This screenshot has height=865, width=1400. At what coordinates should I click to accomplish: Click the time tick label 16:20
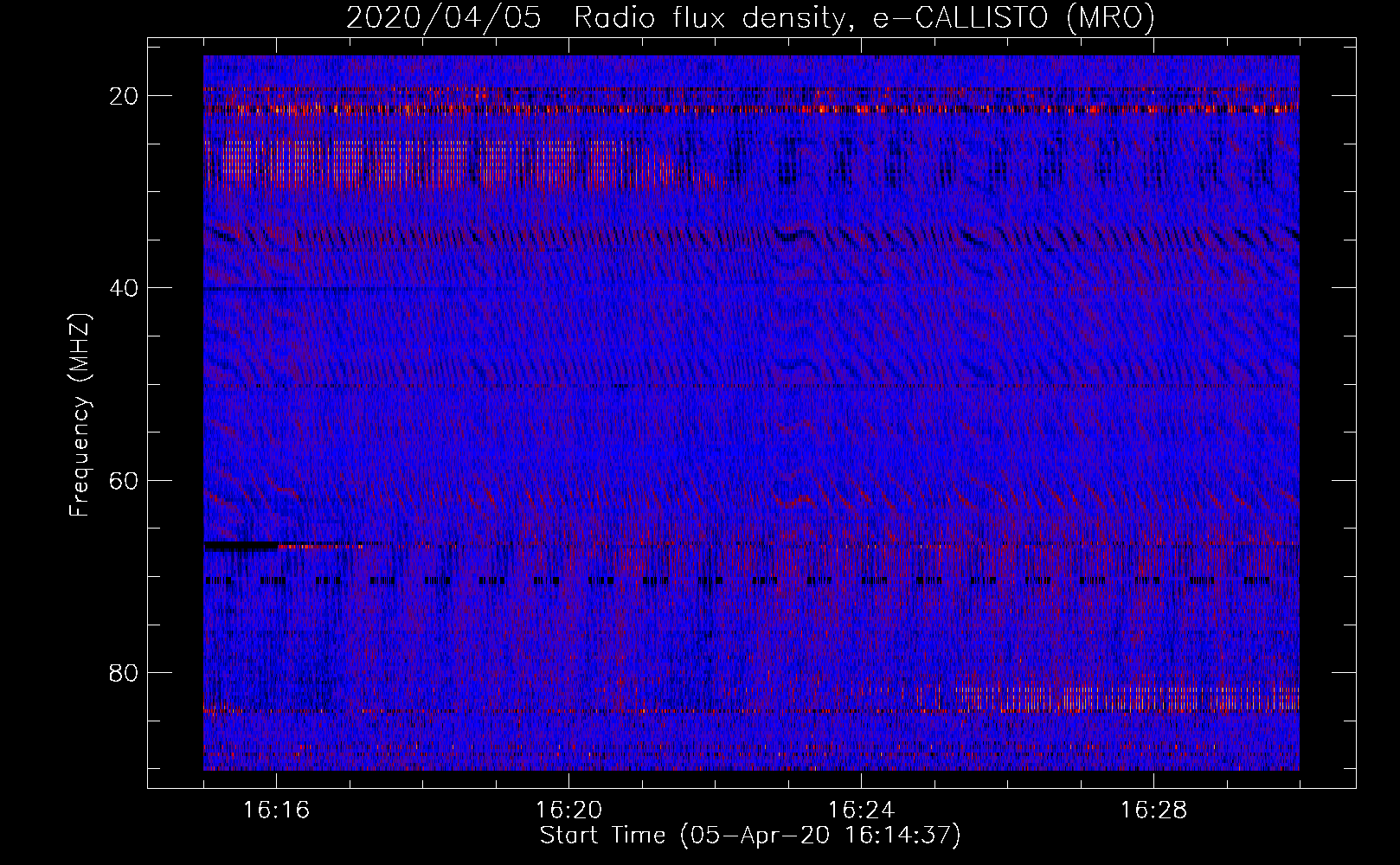568,811
